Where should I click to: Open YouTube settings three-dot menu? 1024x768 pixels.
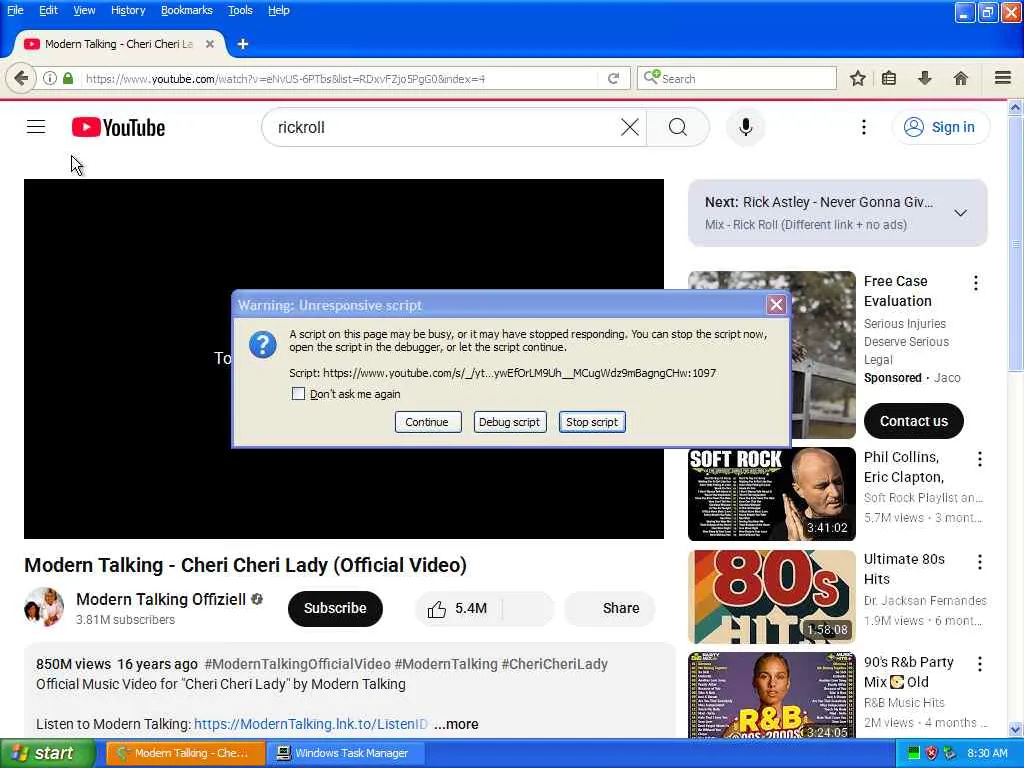point(863,127)
